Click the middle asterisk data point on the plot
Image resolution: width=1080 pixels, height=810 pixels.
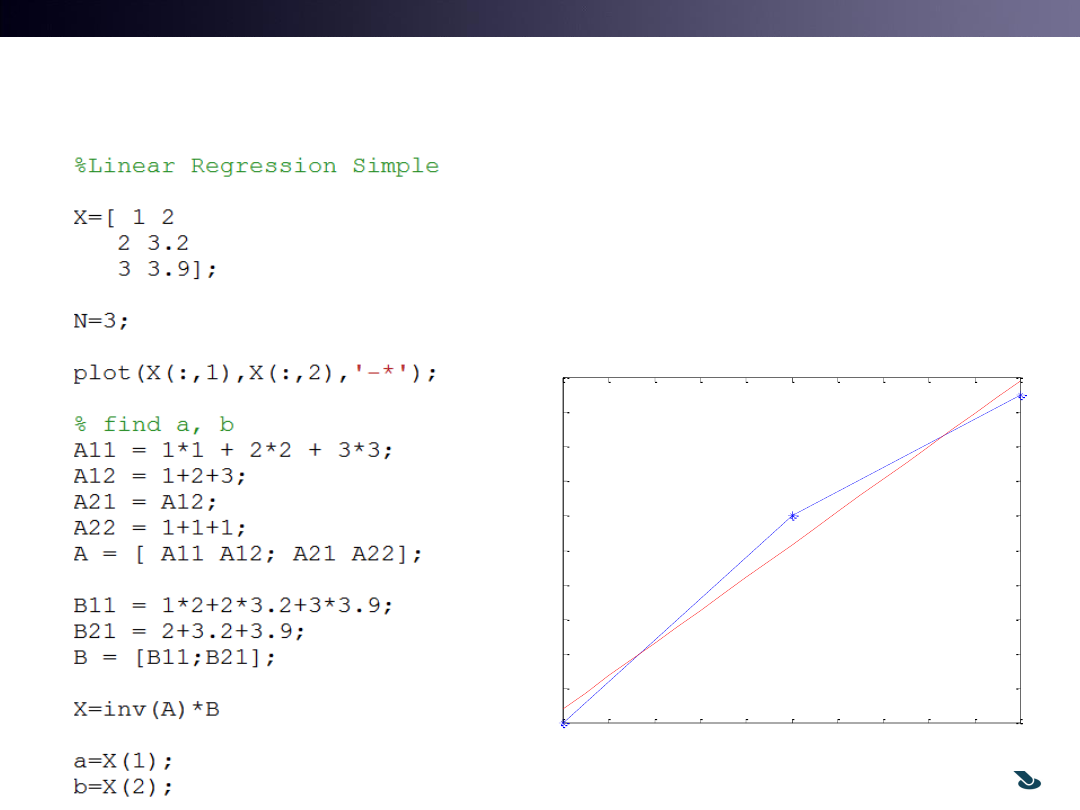click(793, 516)
